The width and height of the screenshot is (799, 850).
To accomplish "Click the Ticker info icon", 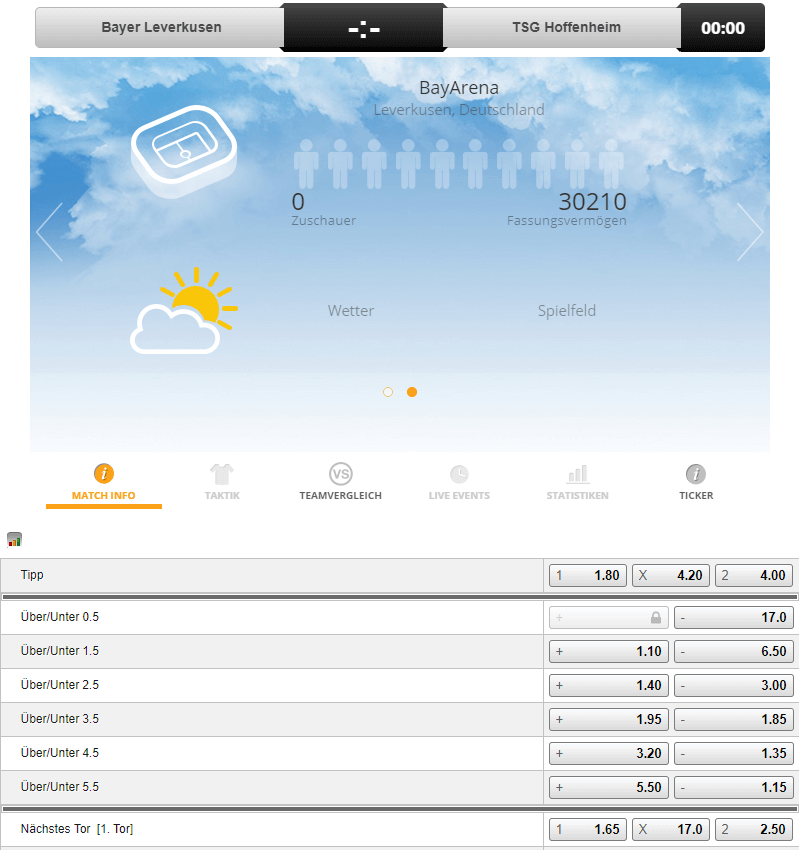I will (696, 474).
